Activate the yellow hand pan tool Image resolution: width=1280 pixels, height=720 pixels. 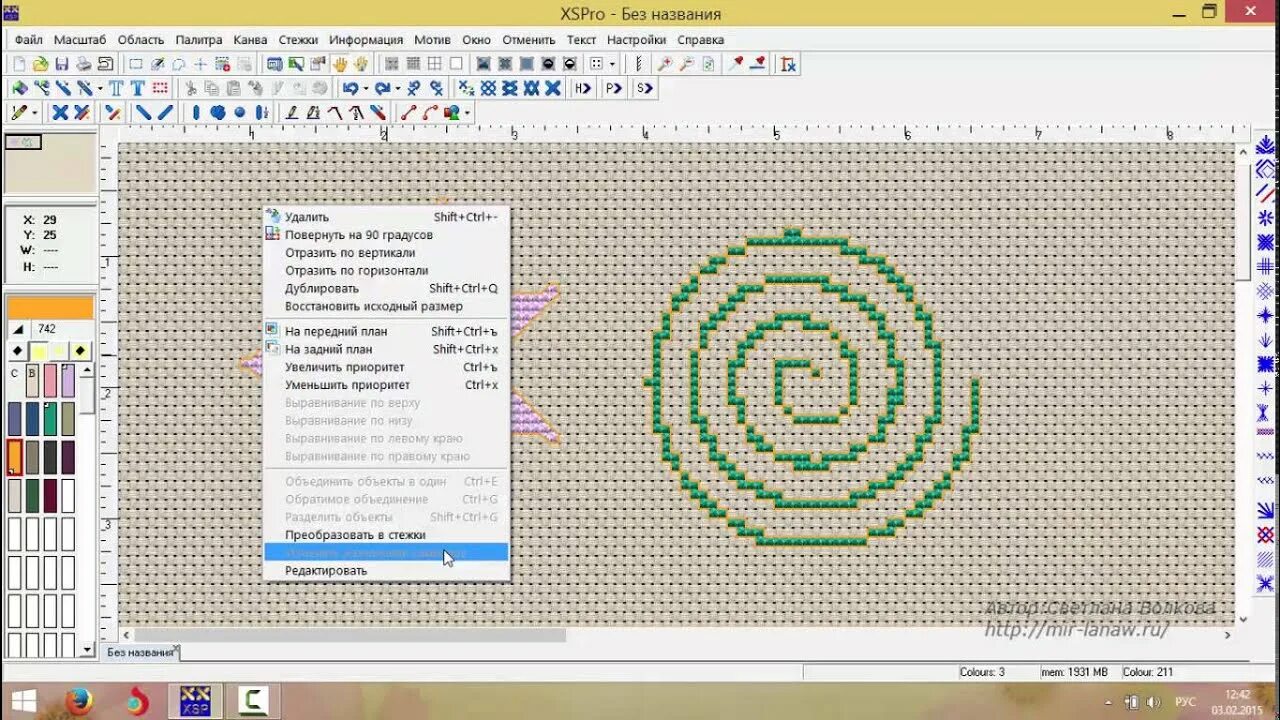pyautogui.click(x=340, y=64)
